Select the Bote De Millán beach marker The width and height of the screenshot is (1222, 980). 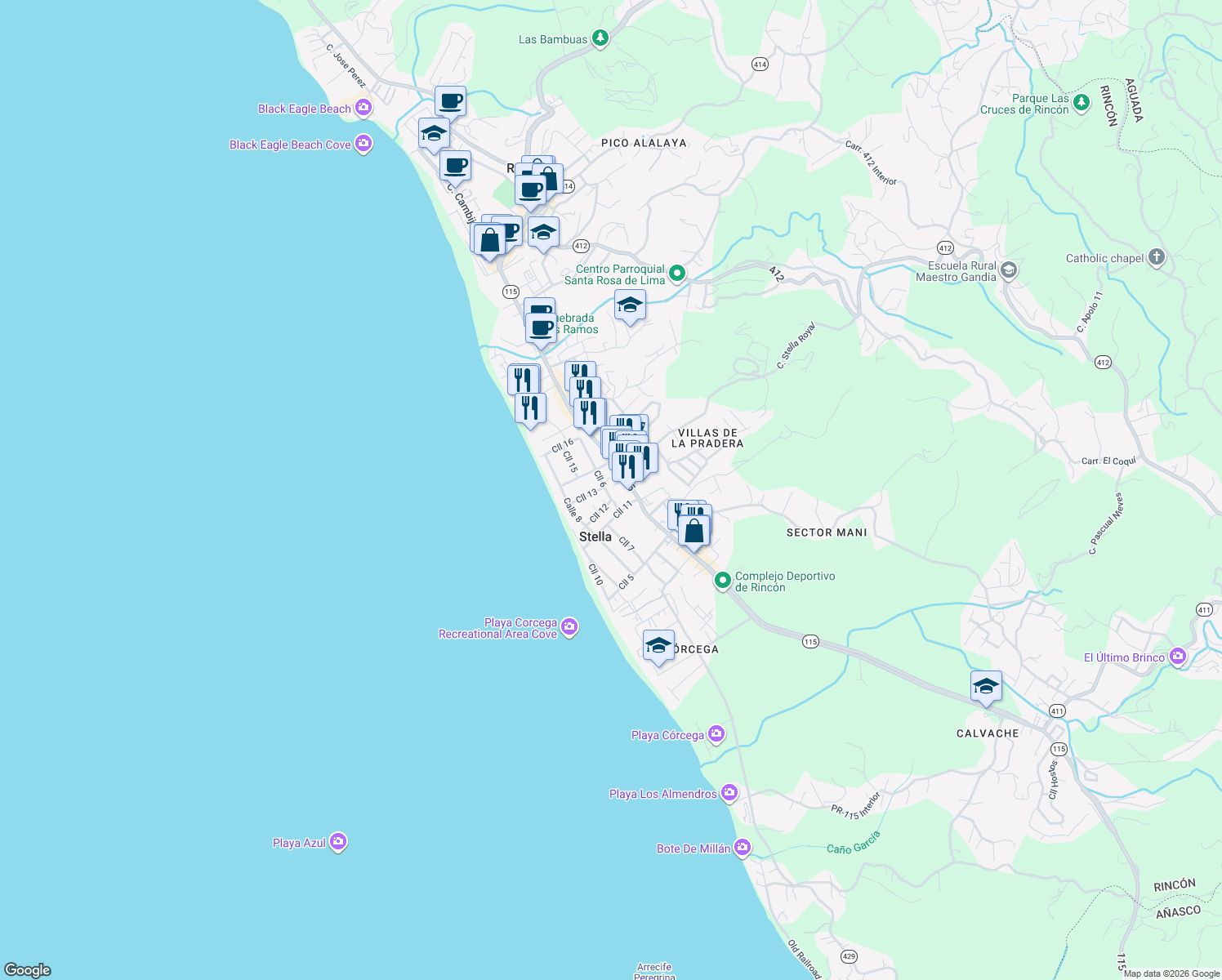[x=742, y=847]
